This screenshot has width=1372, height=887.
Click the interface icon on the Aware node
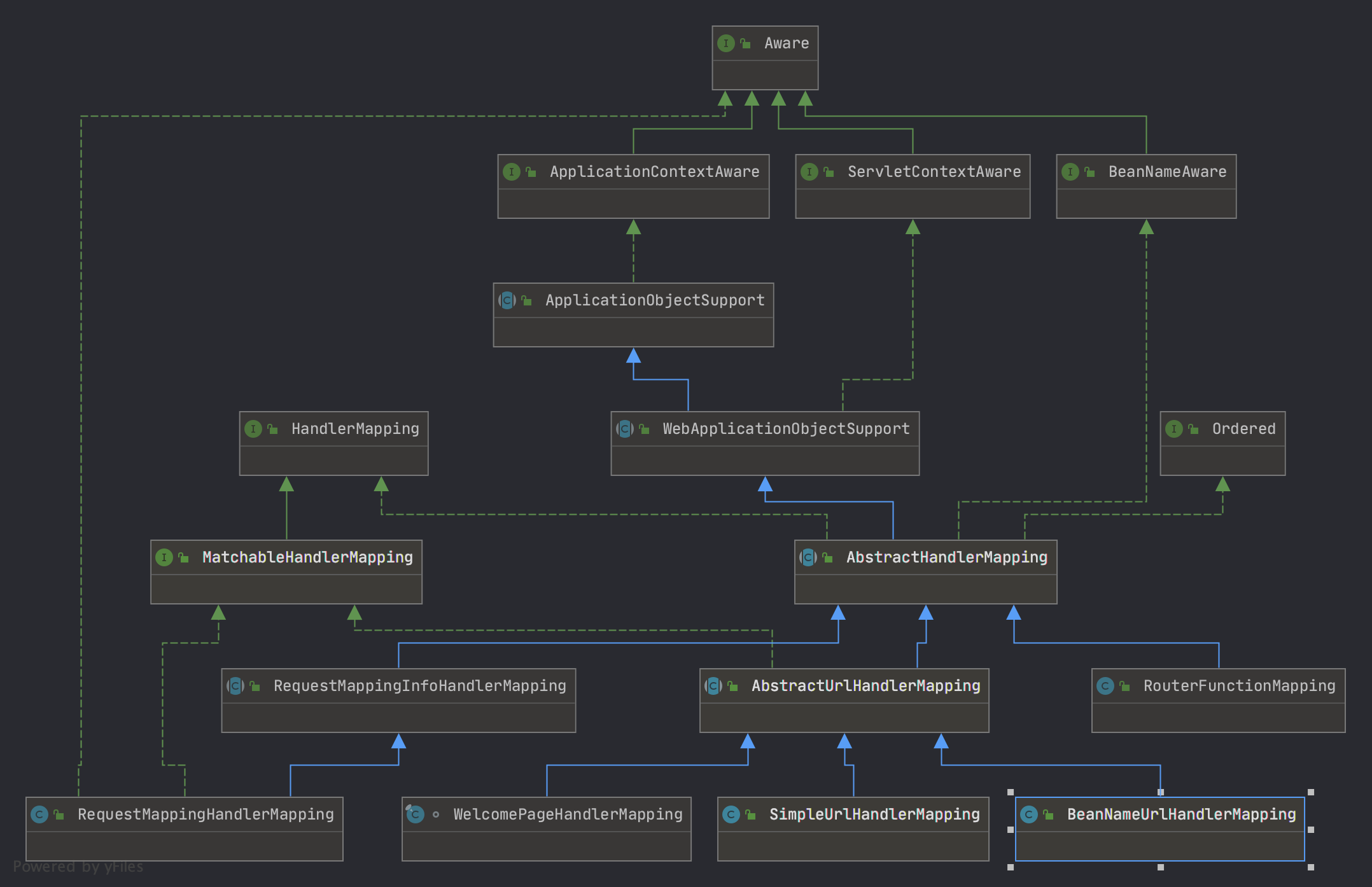coord(725,43)
